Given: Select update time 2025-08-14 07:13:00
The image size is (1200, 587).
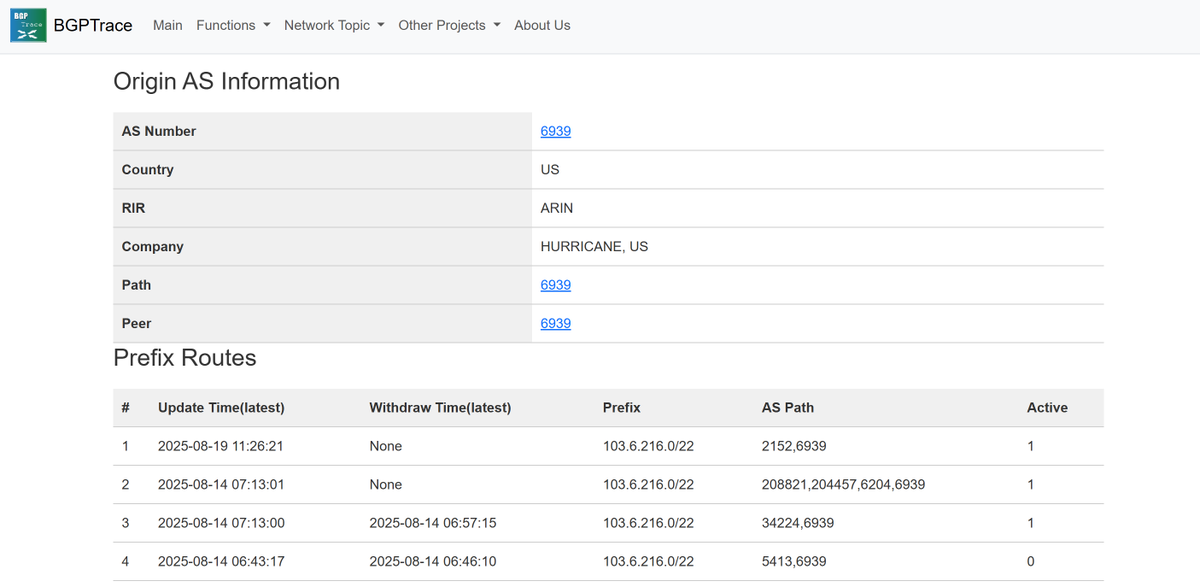Looking at the screenshot, I should (x=221, y=523).
